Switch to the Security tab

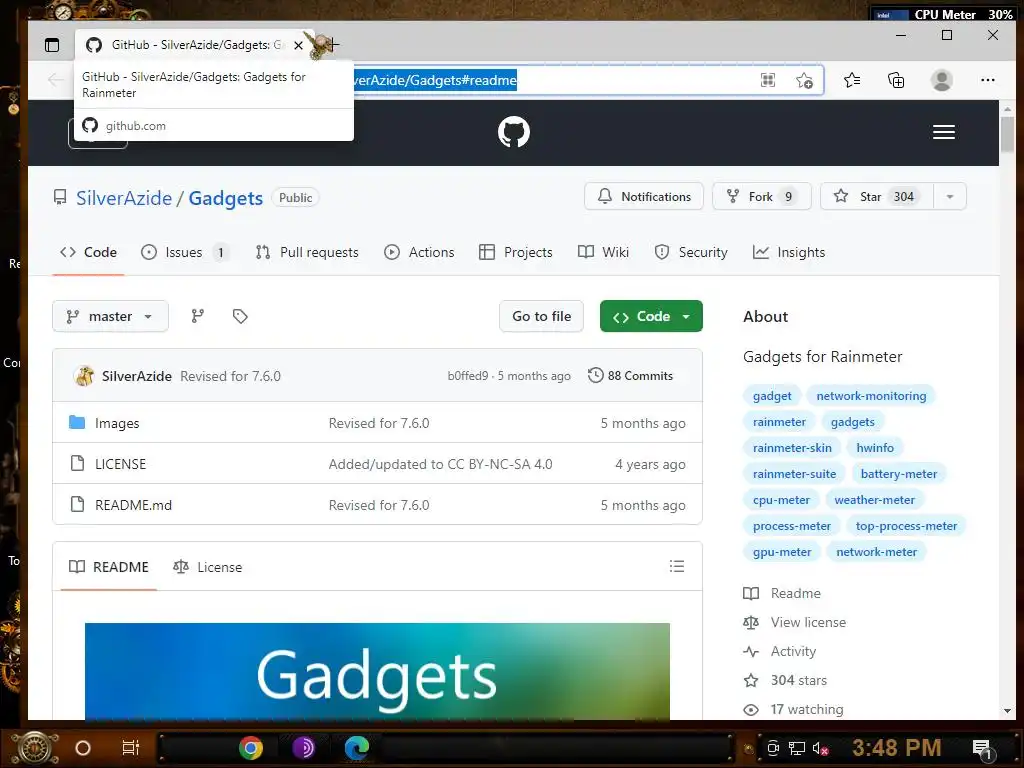tap(691, 253)
